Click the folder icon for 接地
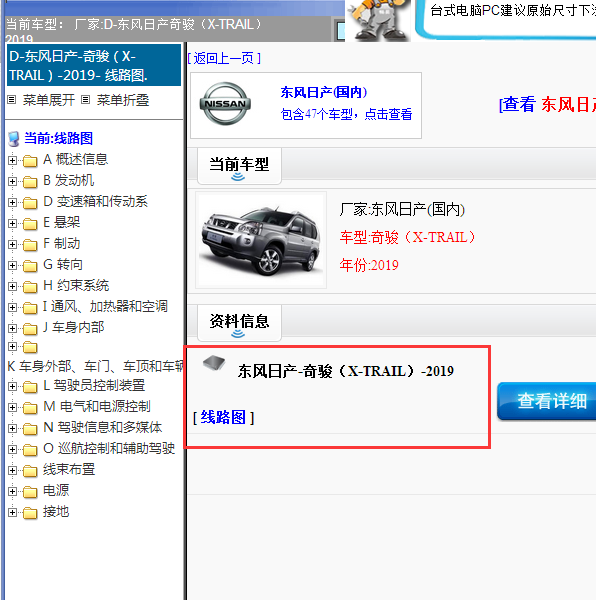This screenshot has width=596, height=600. tap(30, 514)
